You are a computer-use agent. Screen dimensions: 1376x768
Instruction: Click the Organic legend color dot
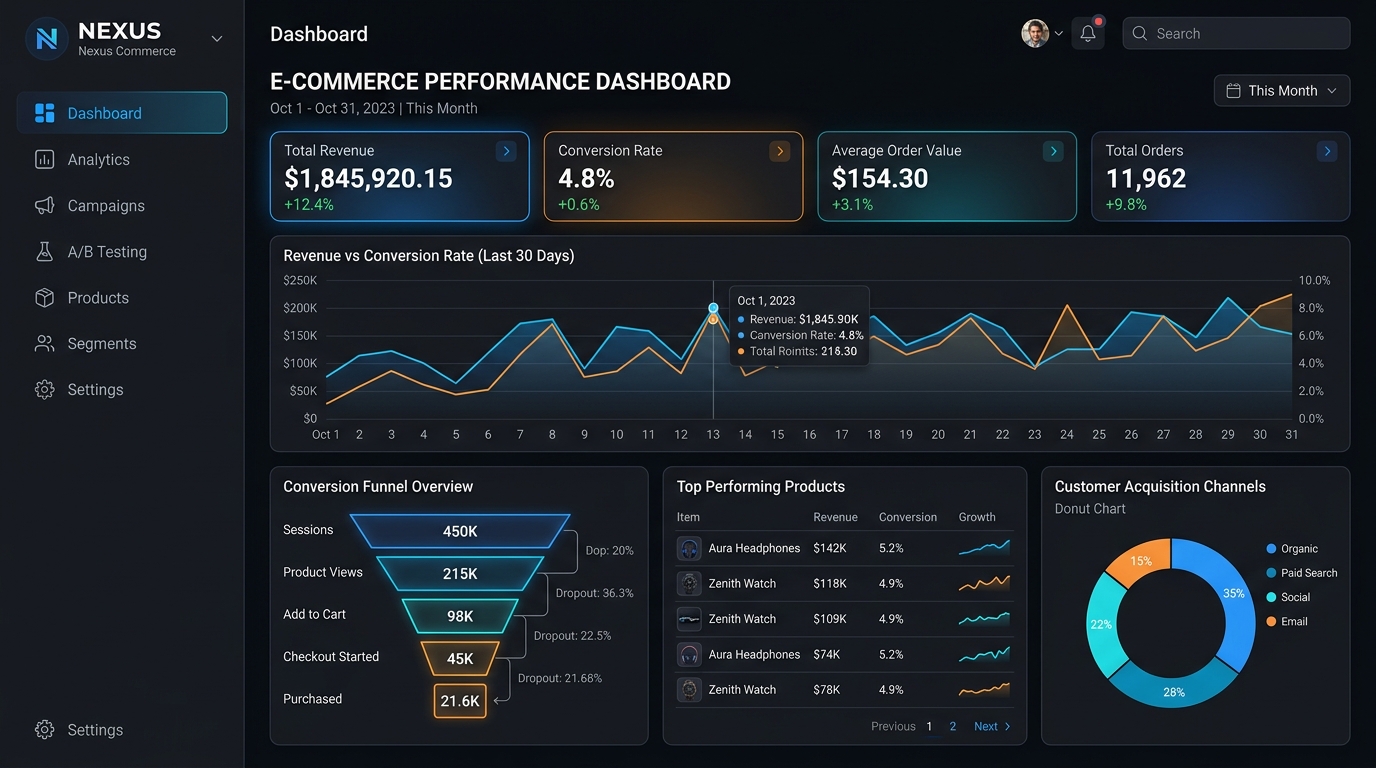(x=1271, y=549)
